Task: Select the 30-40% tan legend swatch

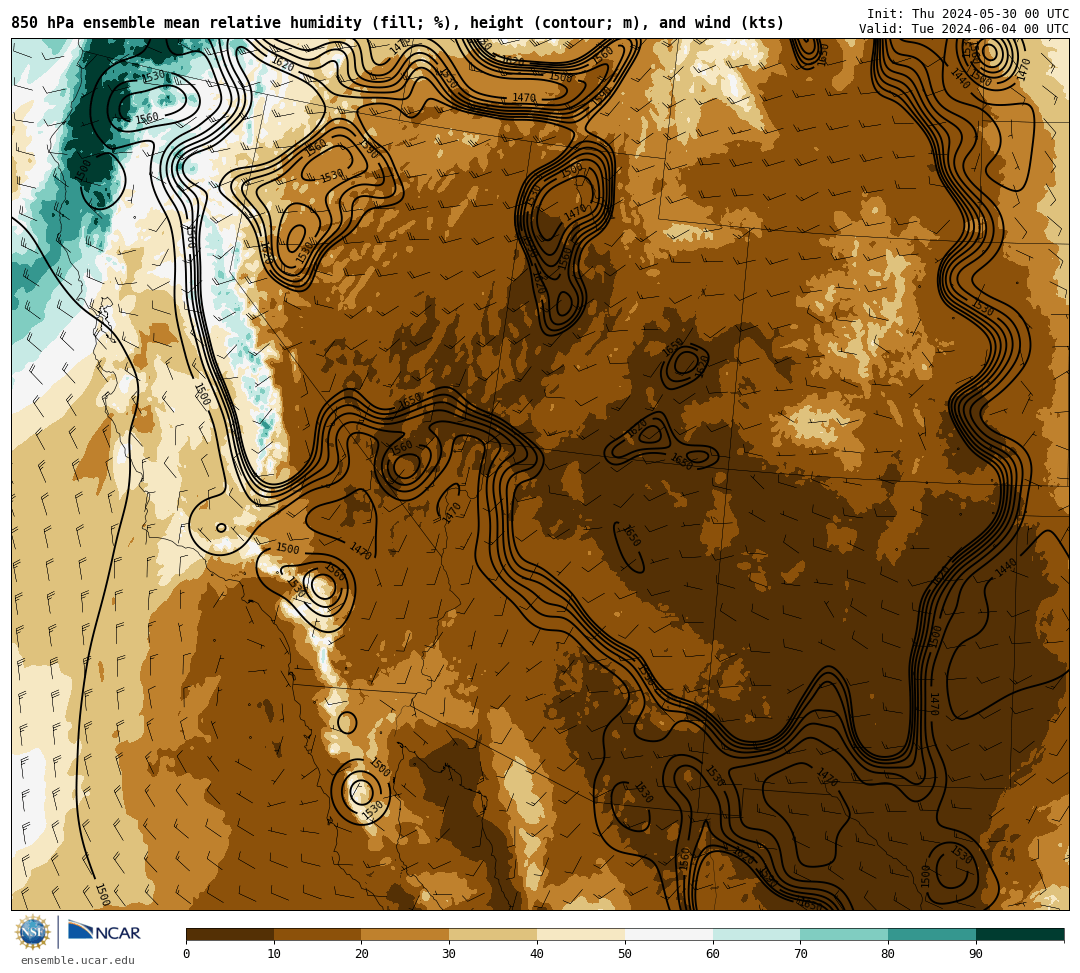Action: (x=493, y=934)
